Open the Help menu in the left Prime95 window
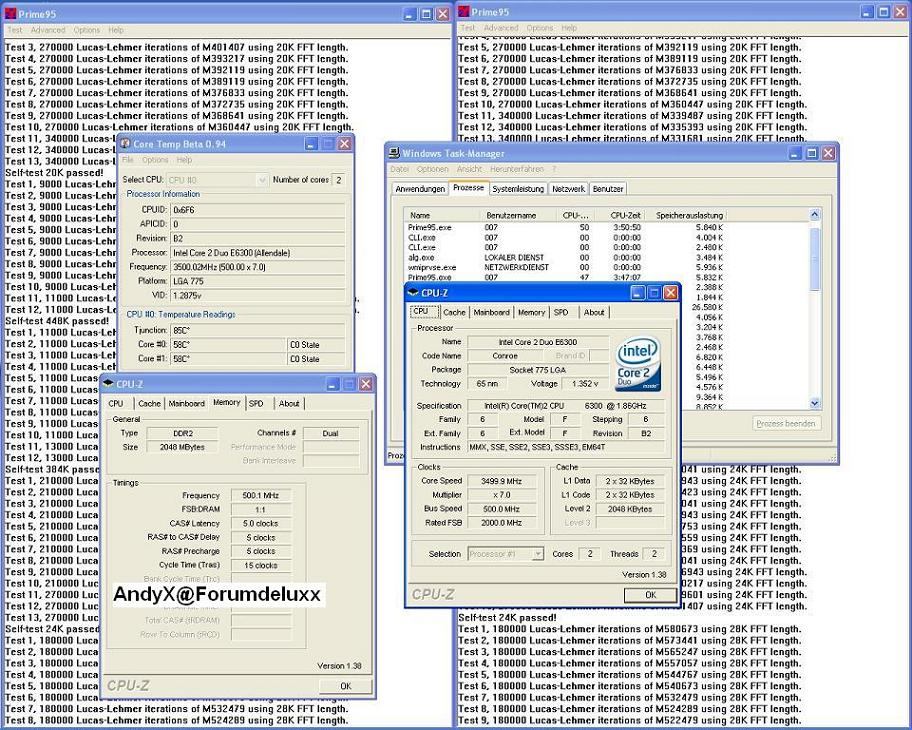This screenshot has width=912, height=730. click(116, 30)
